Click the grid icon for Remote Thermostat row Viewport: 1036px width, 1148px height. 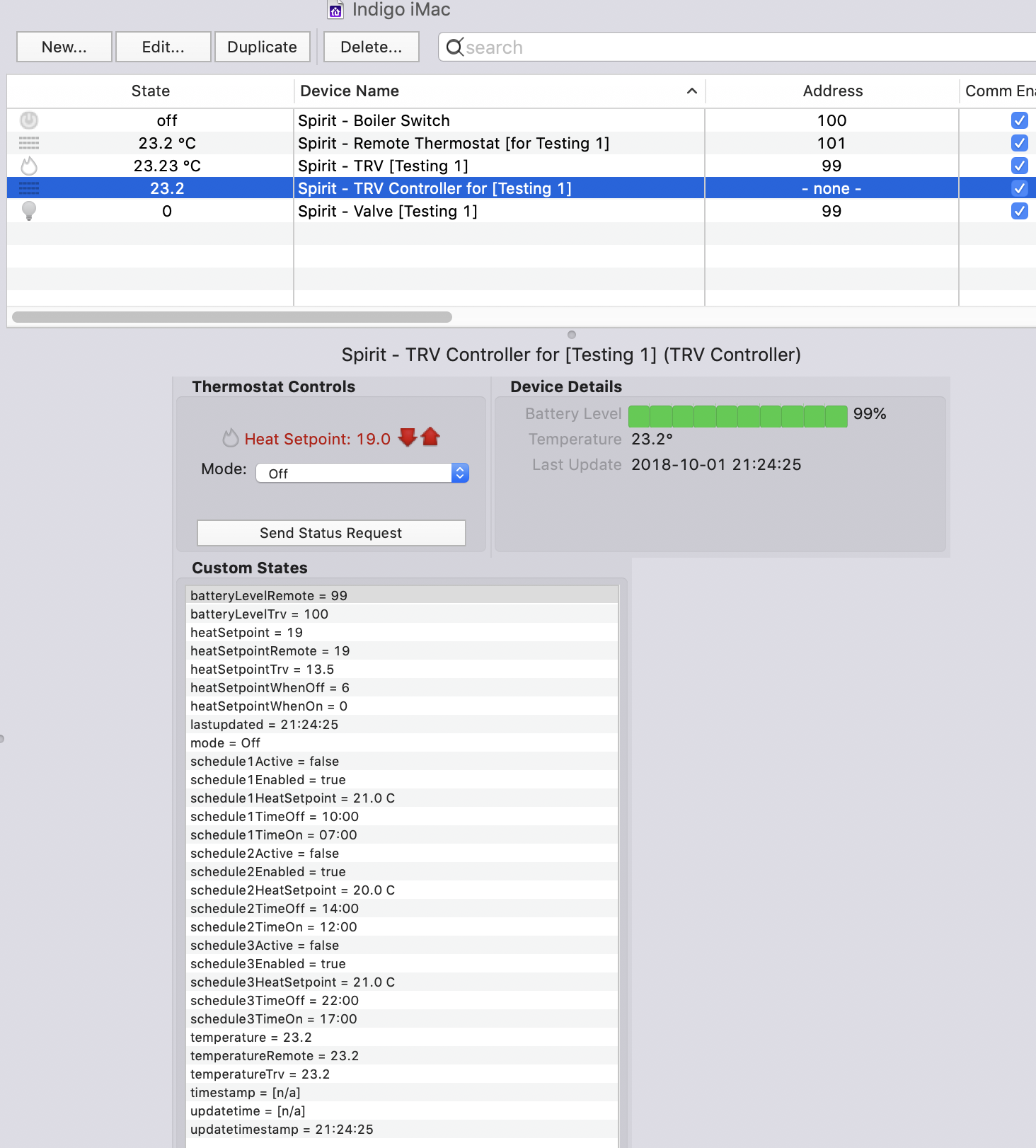[29, 143]
